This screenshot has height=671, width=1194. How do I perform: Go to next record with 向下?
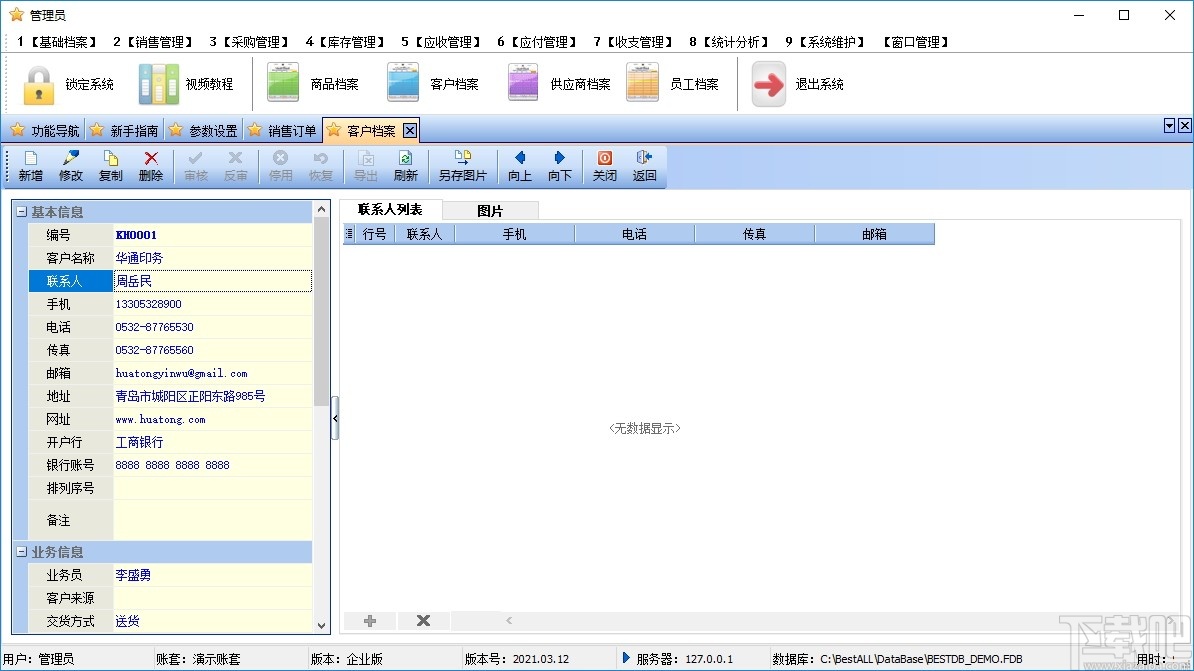[x=560, y=166]
